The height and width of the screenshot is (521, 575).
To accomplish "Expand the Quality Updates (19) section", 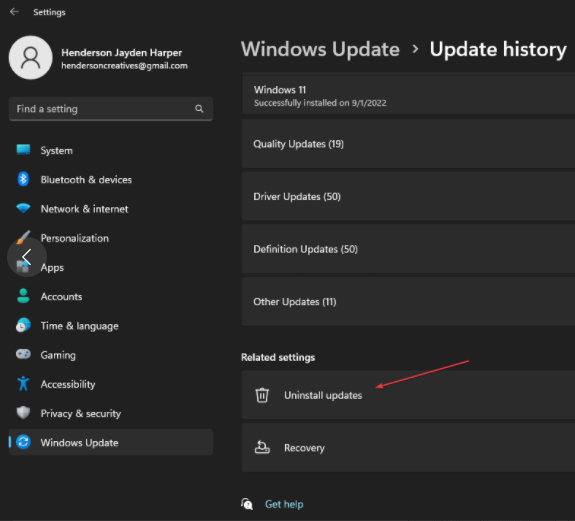I will point(408,144).
